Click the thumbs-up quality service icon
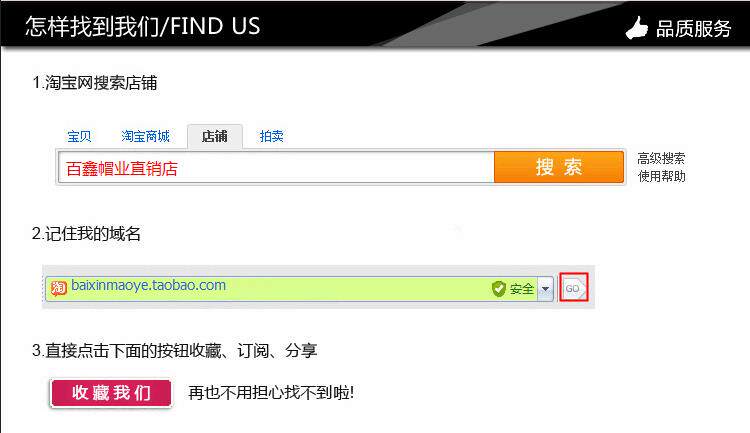Image resolution: width=750 pixels, height=433 pixels. [x=637, y=28]
